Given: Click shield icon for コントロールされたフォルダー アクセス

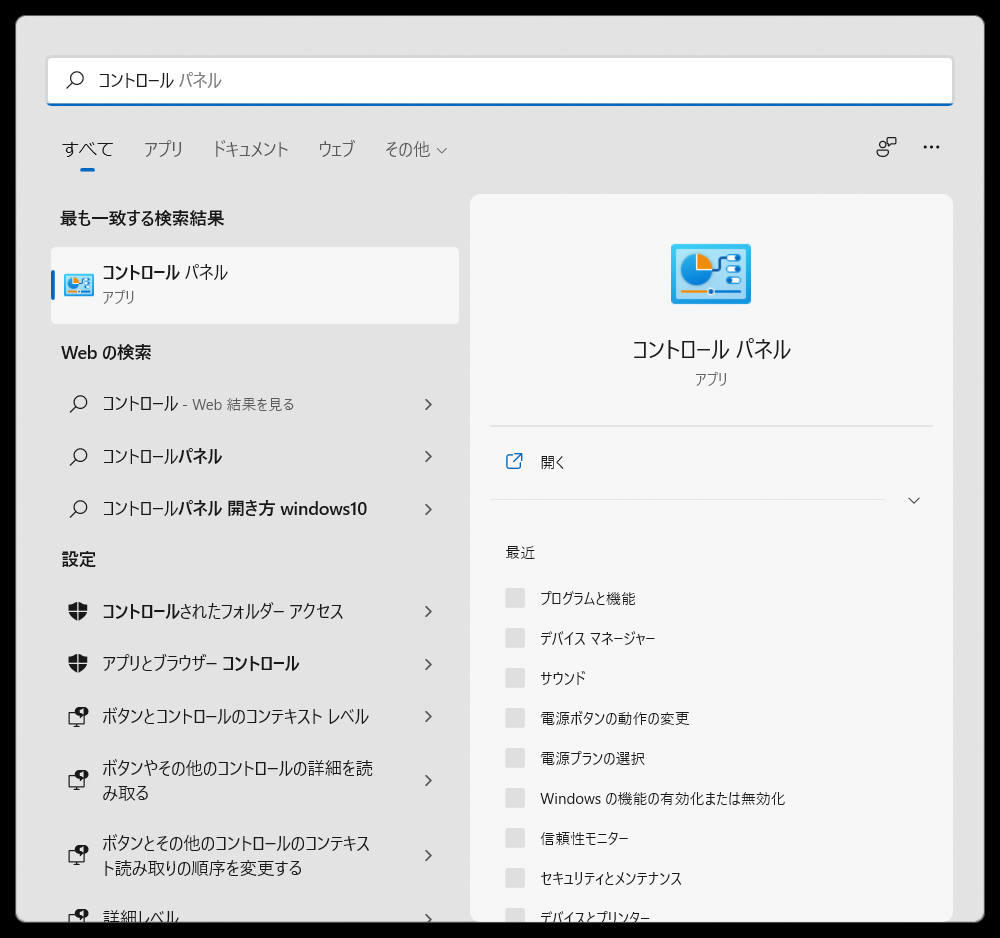Looking at the screenshot, I should [78, 611].
